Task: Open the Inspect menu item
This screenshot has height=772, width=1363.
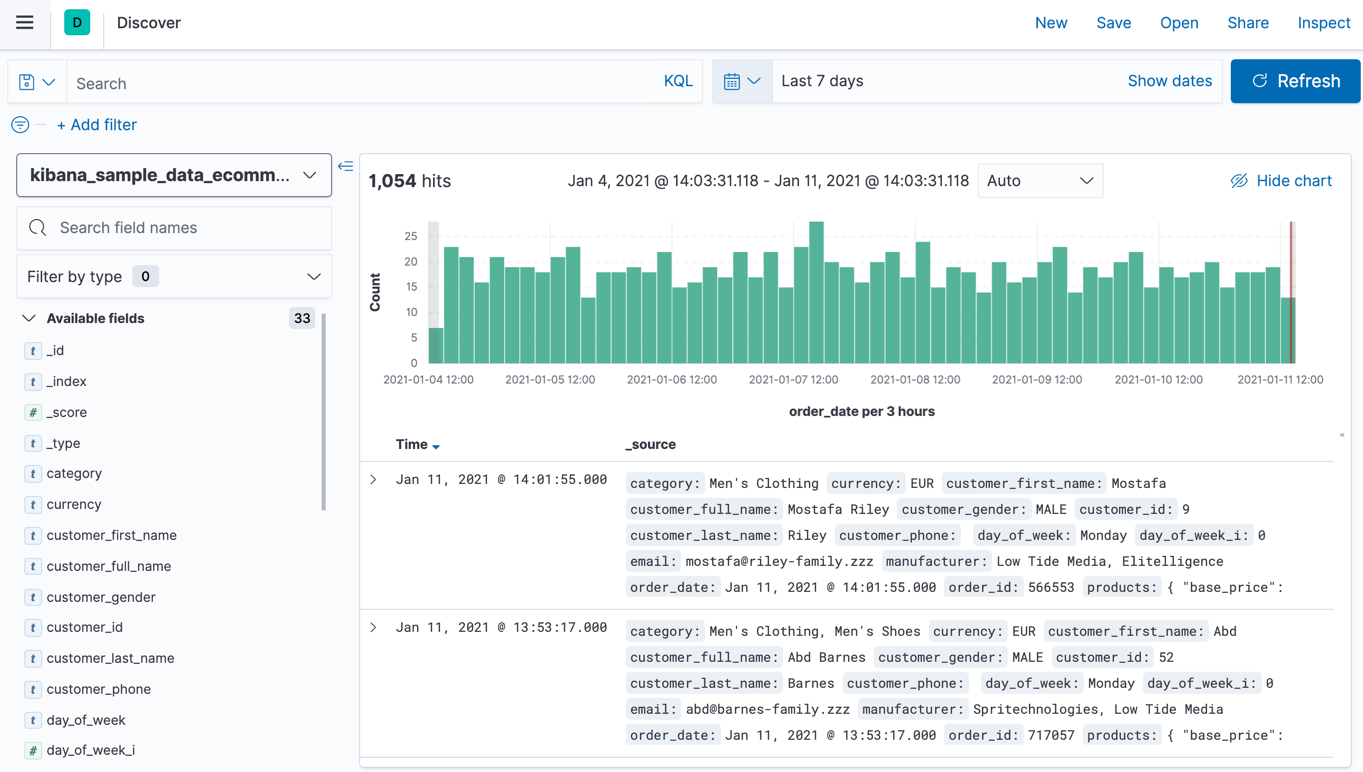Action: tap(1323, 23)
